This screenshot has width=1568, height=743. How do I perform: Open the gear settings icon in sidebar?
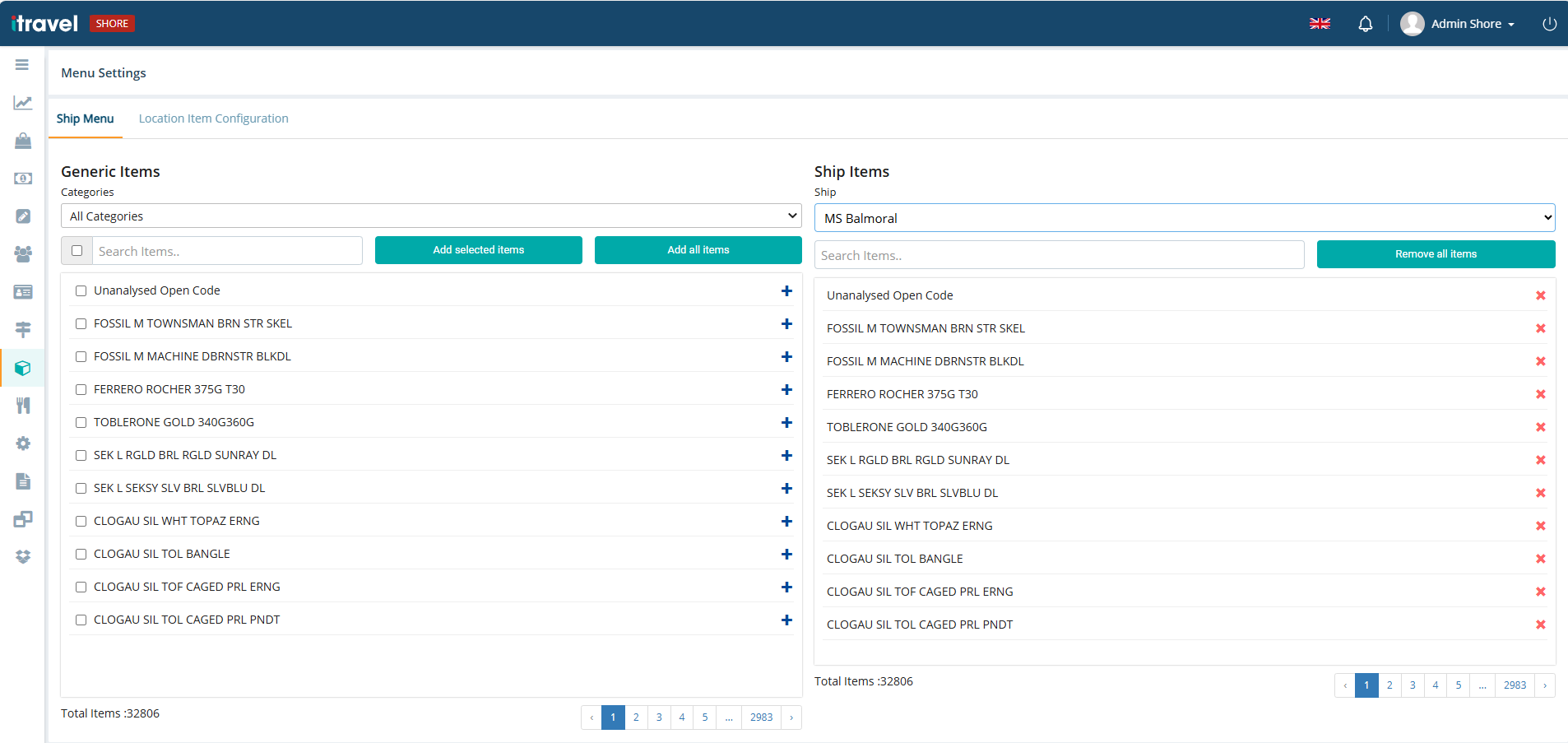[x=23, y=443]
